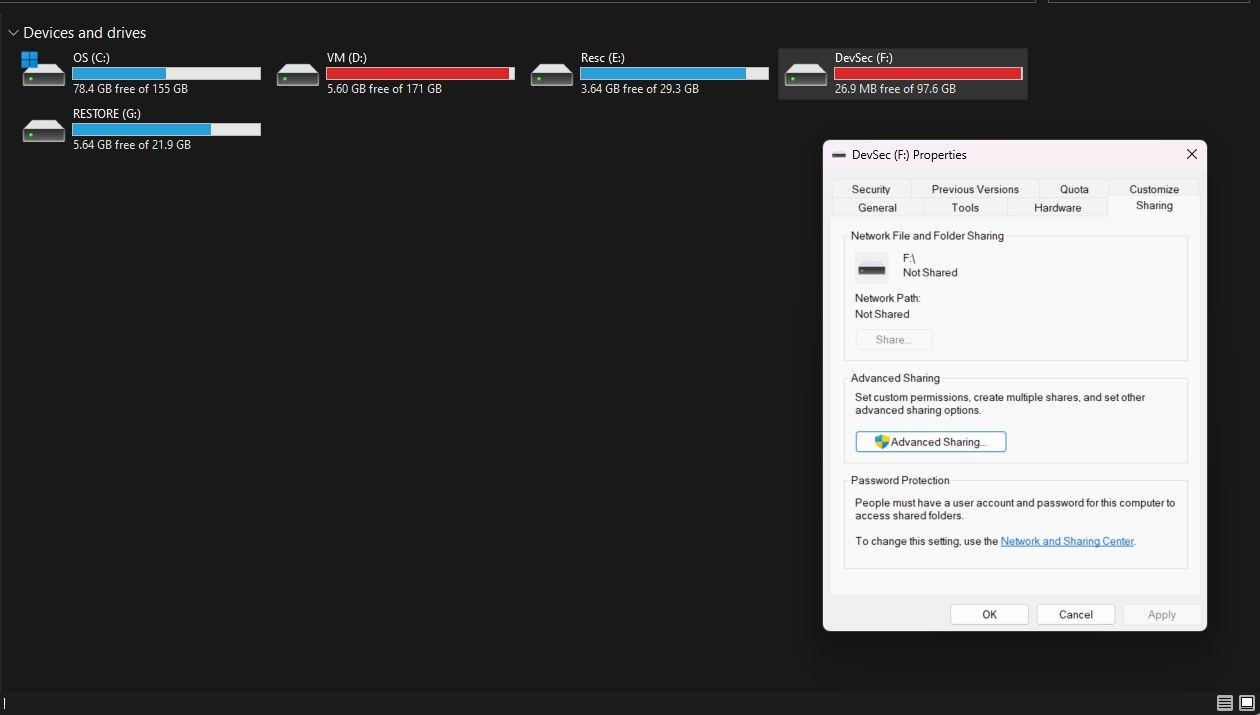Image resolution: width=1260 pixels, height=715 pixels.
Task: Click the "VM (D:)" drive label
Action: pos(347,58)
